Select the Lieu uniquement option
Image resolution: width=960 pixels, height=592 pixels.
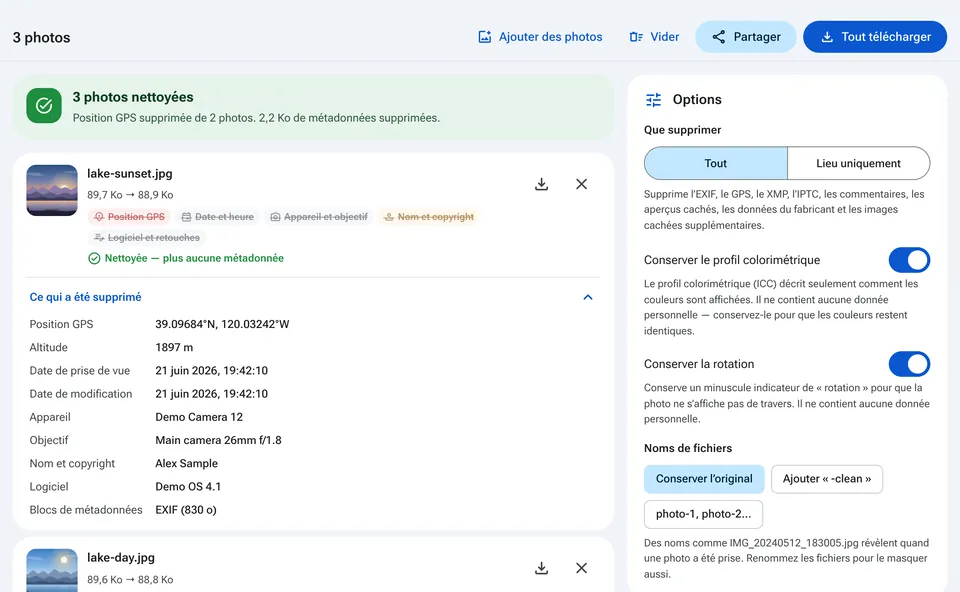[858, 163]
